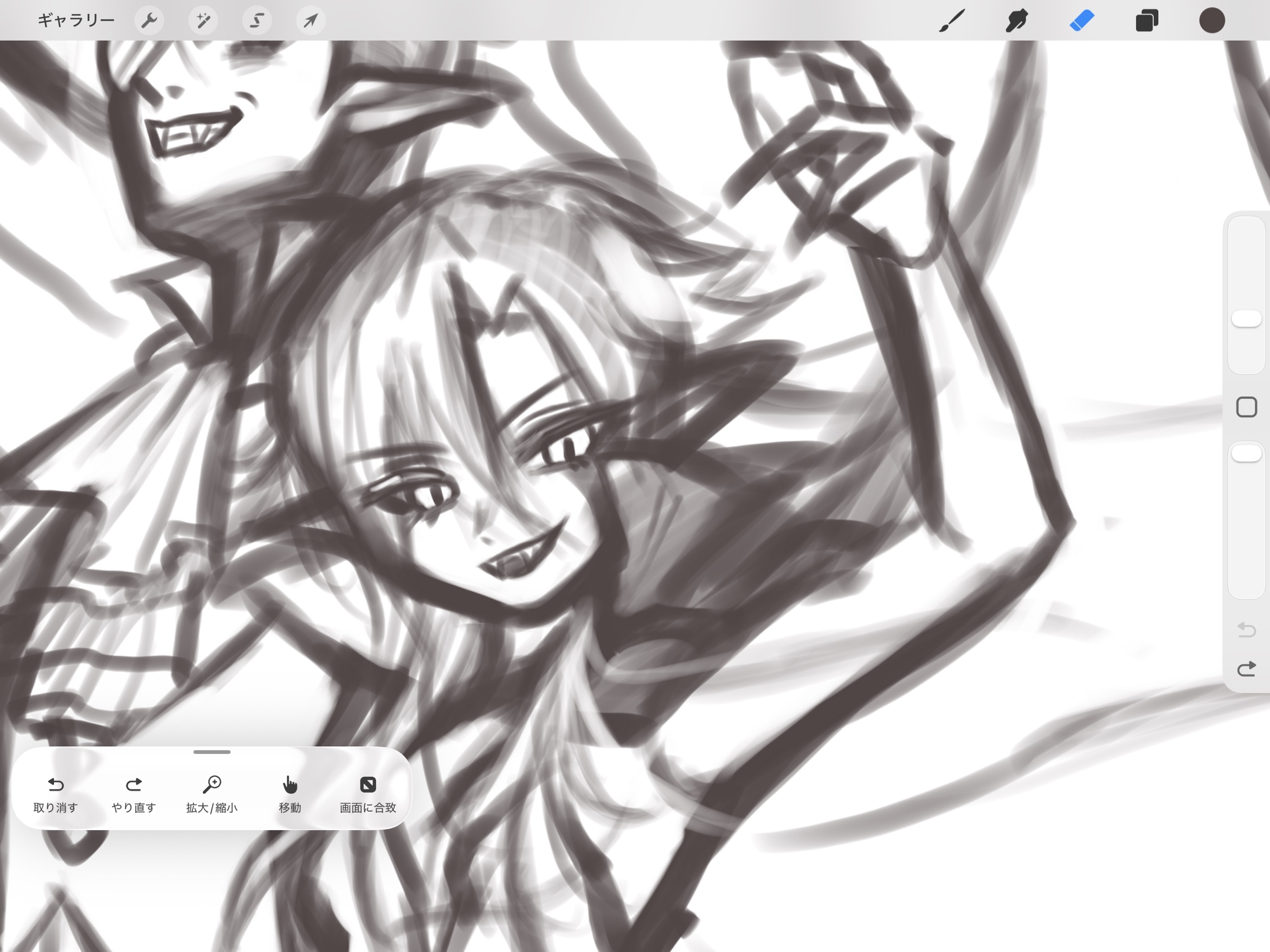The image size is (1270, 952).
Task: Open the ギャラリー (Gallery) view
Action: 76,20
